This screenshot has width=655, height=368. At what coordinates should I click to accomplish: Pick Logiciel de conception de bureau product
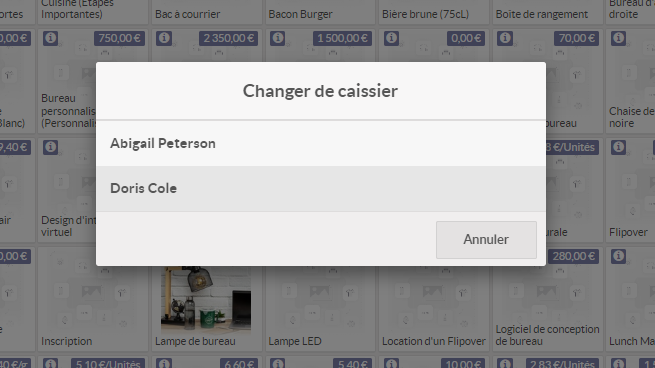pos(547,299)
